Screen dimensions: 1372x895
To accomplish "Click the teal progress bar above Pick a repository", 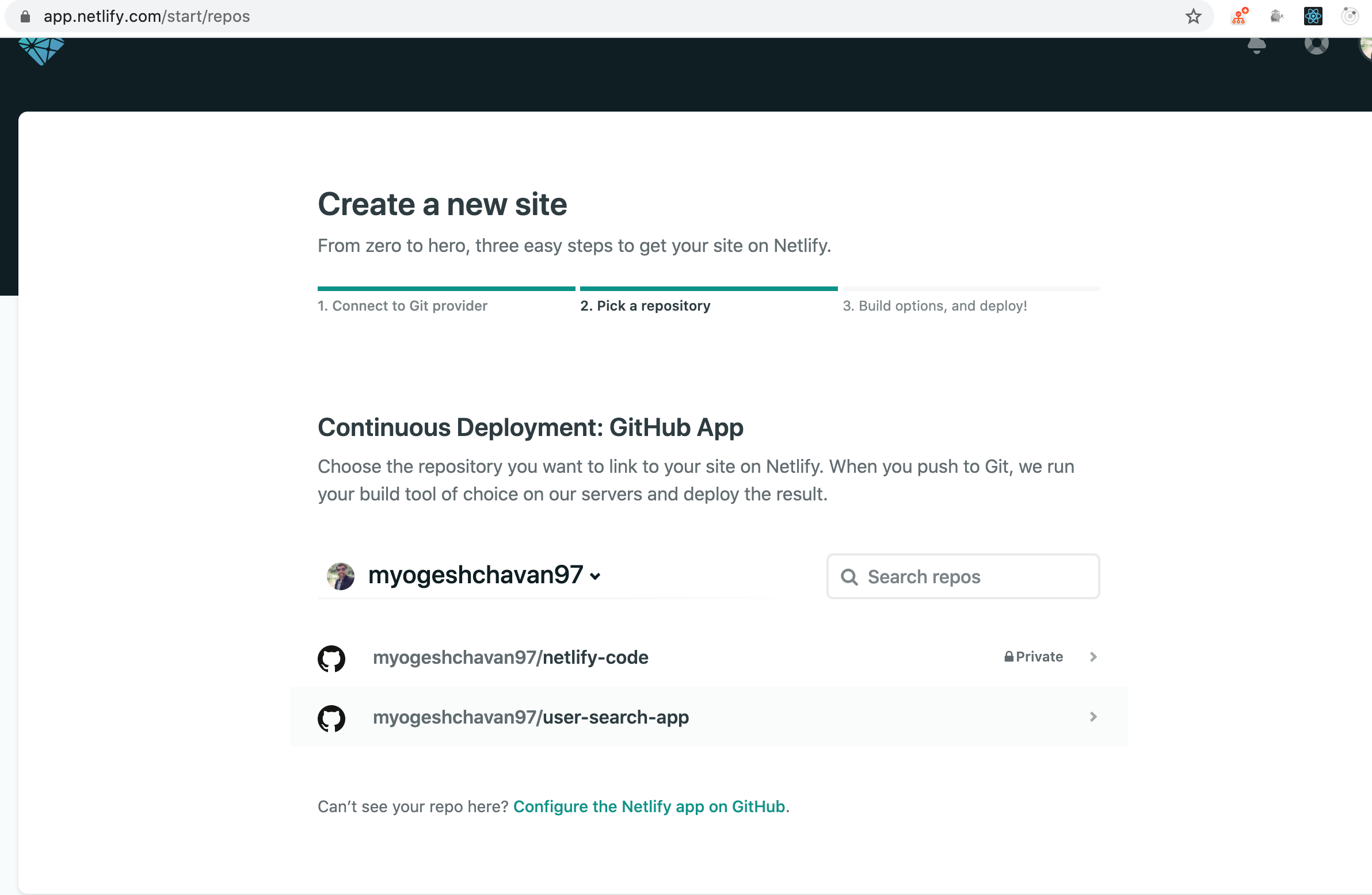I will [x=708, y=289].
